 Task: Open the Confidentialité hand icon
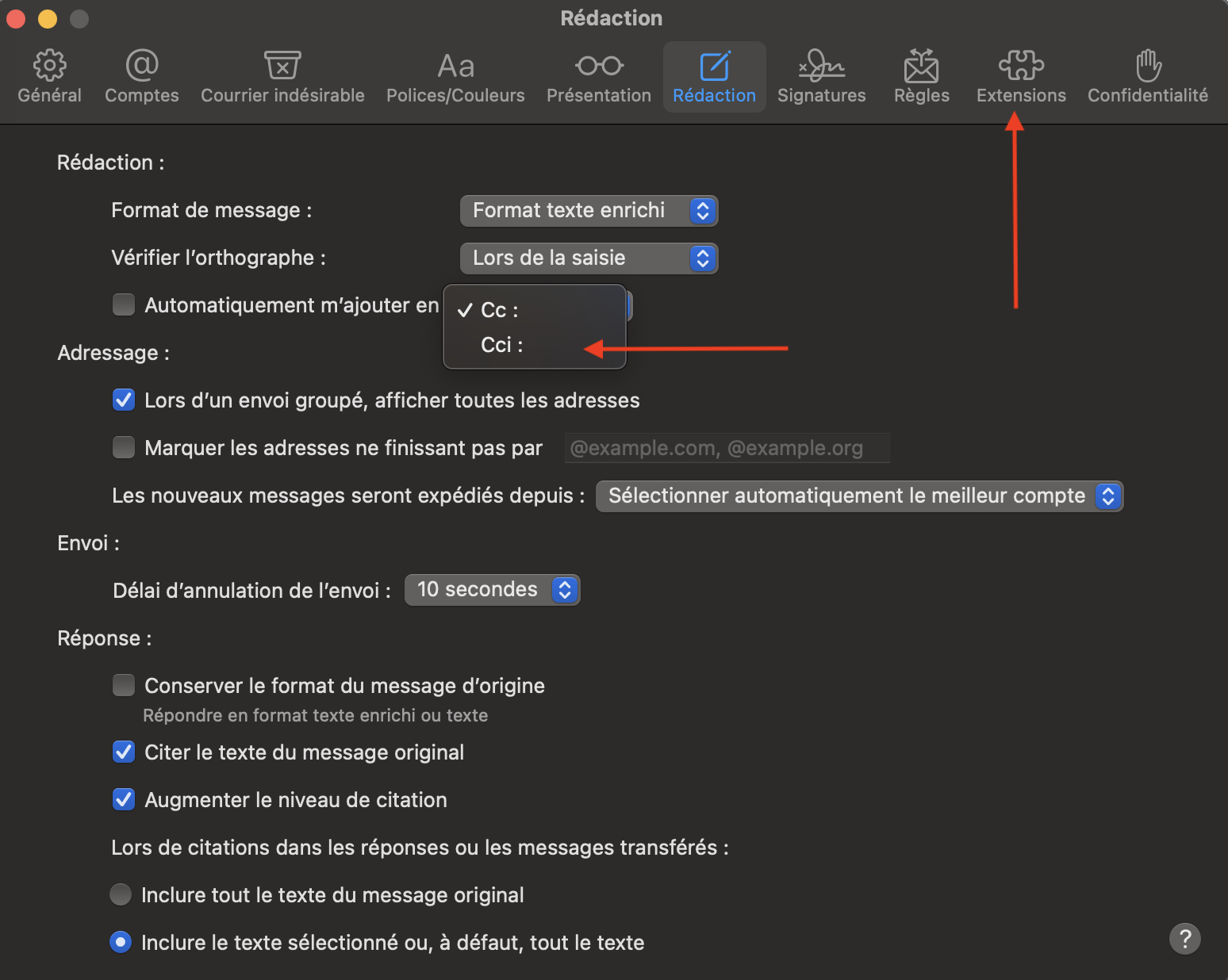point(1147,77)
